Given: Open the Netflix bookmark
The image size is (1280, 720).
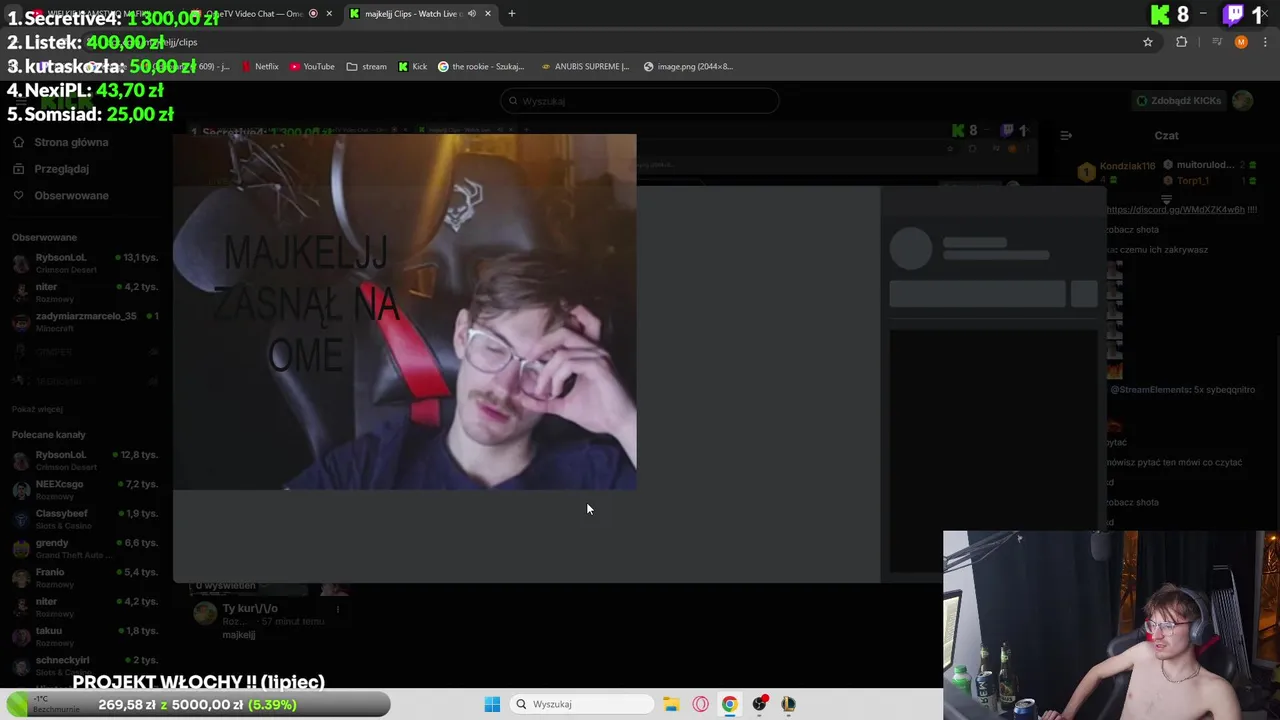Looking at the screenshot, I should pyautogui.click(x=260, y=67).
